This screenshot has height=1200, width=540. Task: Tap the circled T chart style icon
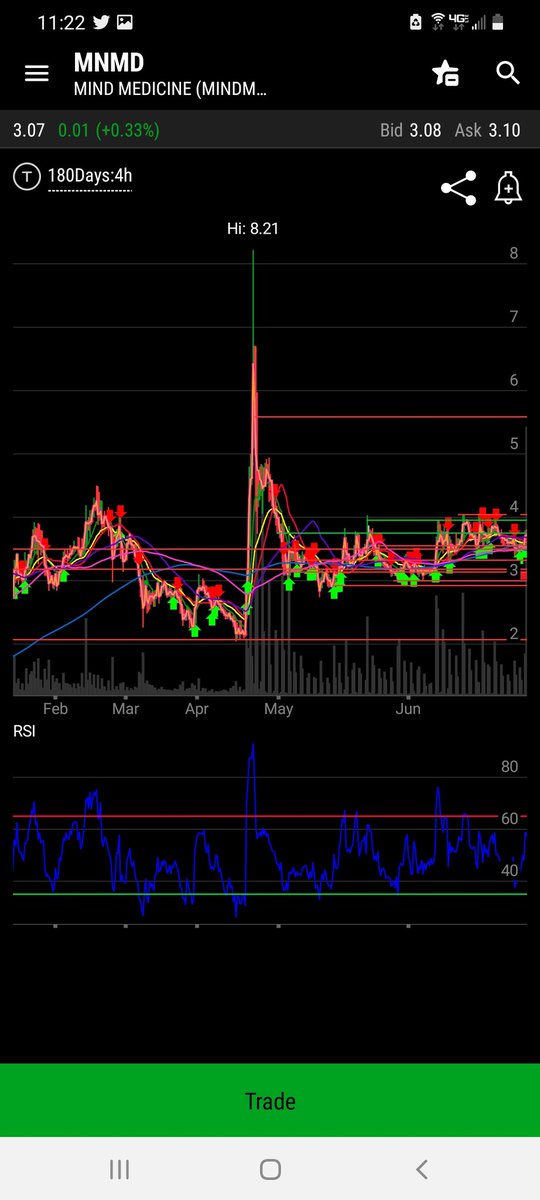coord(27,177)
